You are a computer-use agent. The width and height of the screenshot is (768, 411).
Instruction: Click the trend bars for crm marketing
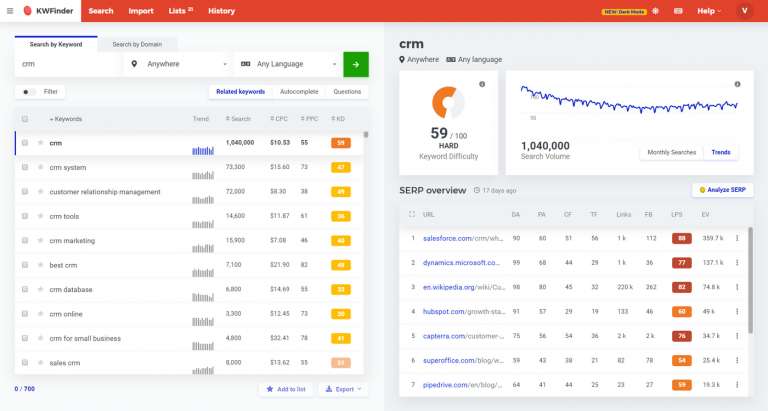[203, 247]
